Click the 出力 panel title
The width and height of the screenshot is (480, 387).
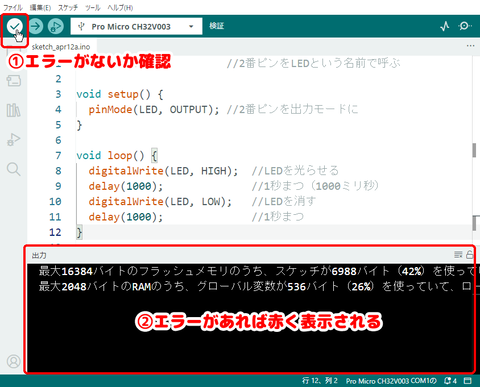[39, 255]
